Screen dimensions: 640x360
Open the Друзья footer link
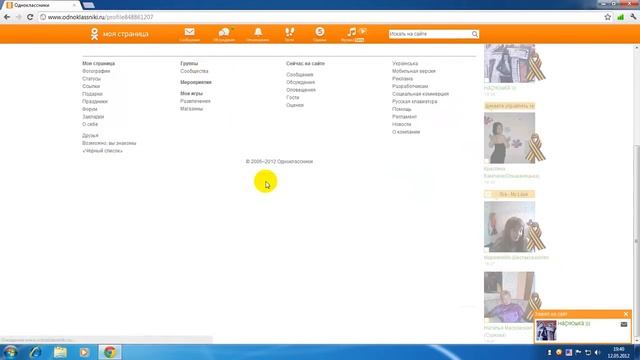(90, 136)
